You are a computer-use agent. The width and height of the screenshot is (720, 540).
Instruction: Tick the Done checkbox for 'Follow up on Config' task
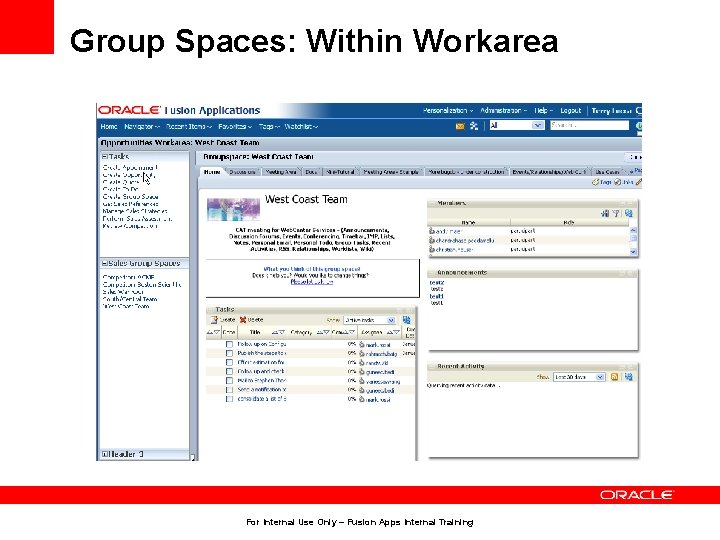click(x=229, y=344)
